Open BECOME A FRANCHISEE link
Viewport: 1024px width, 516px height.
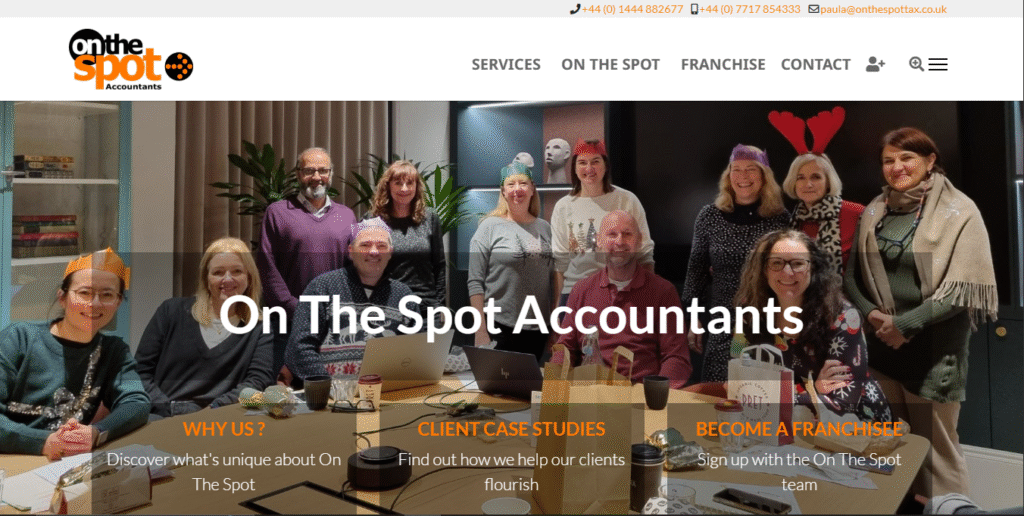(x=799, y=429)
